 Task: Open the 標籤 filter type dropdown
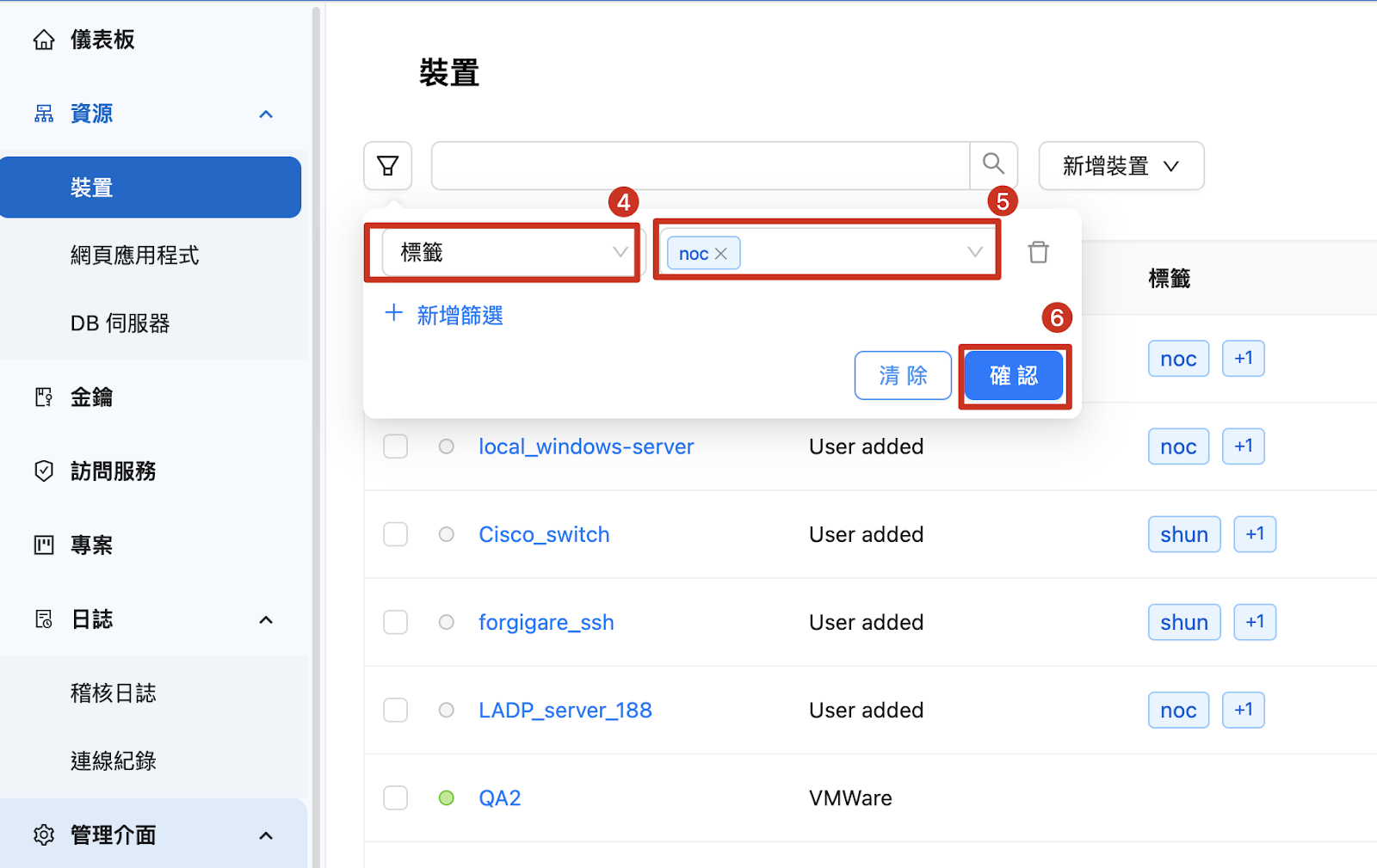(511, 253)
